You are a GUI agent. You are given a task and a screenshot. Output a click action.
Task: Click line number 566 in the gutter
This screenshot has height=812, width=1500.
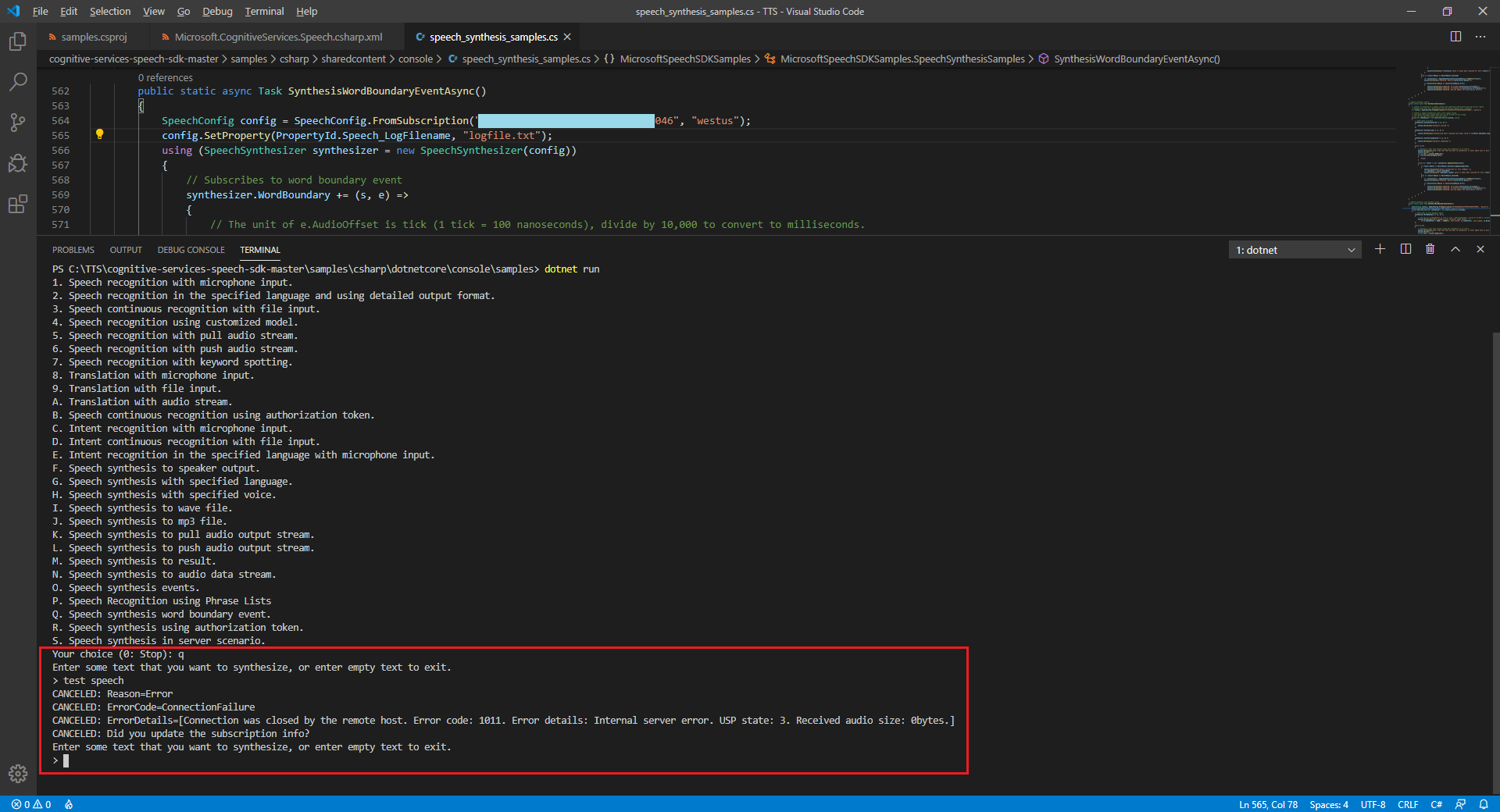61,150
